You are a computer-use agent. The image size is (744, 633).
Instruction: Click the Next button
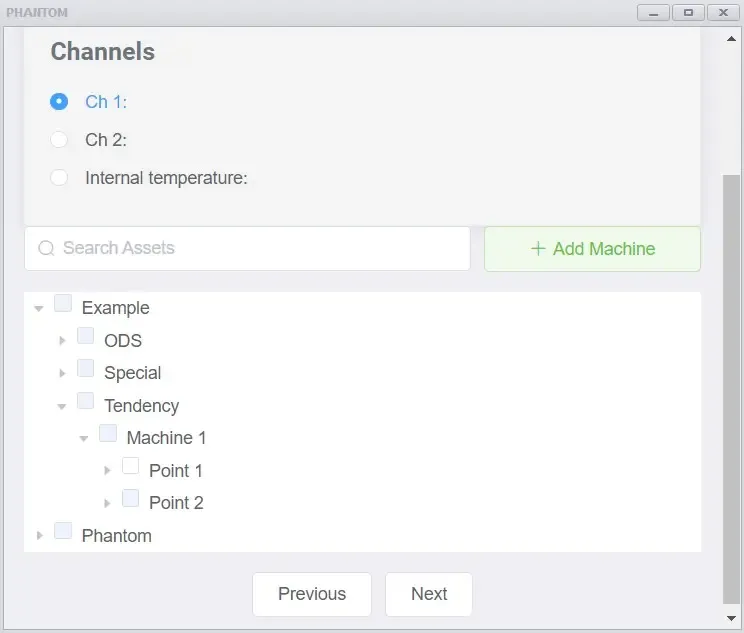[x=429, y=594]
